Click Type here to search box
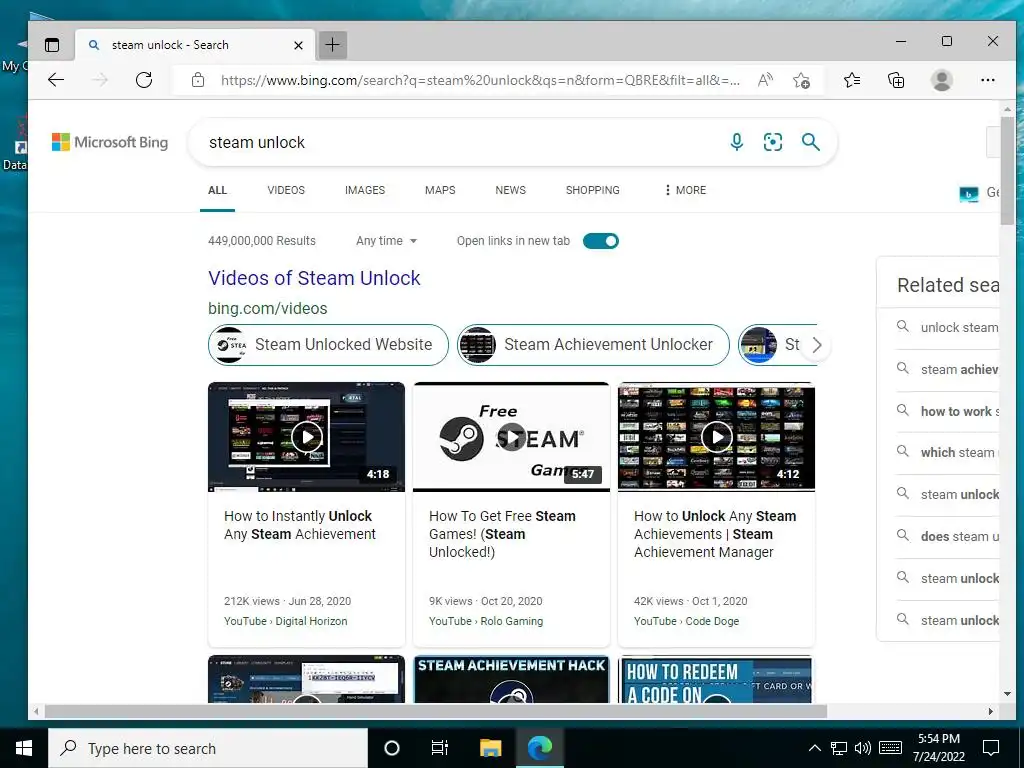Image resolution: width=1024 pixels, height=768 pixels. pyautogui.click(x=208, y=748)
